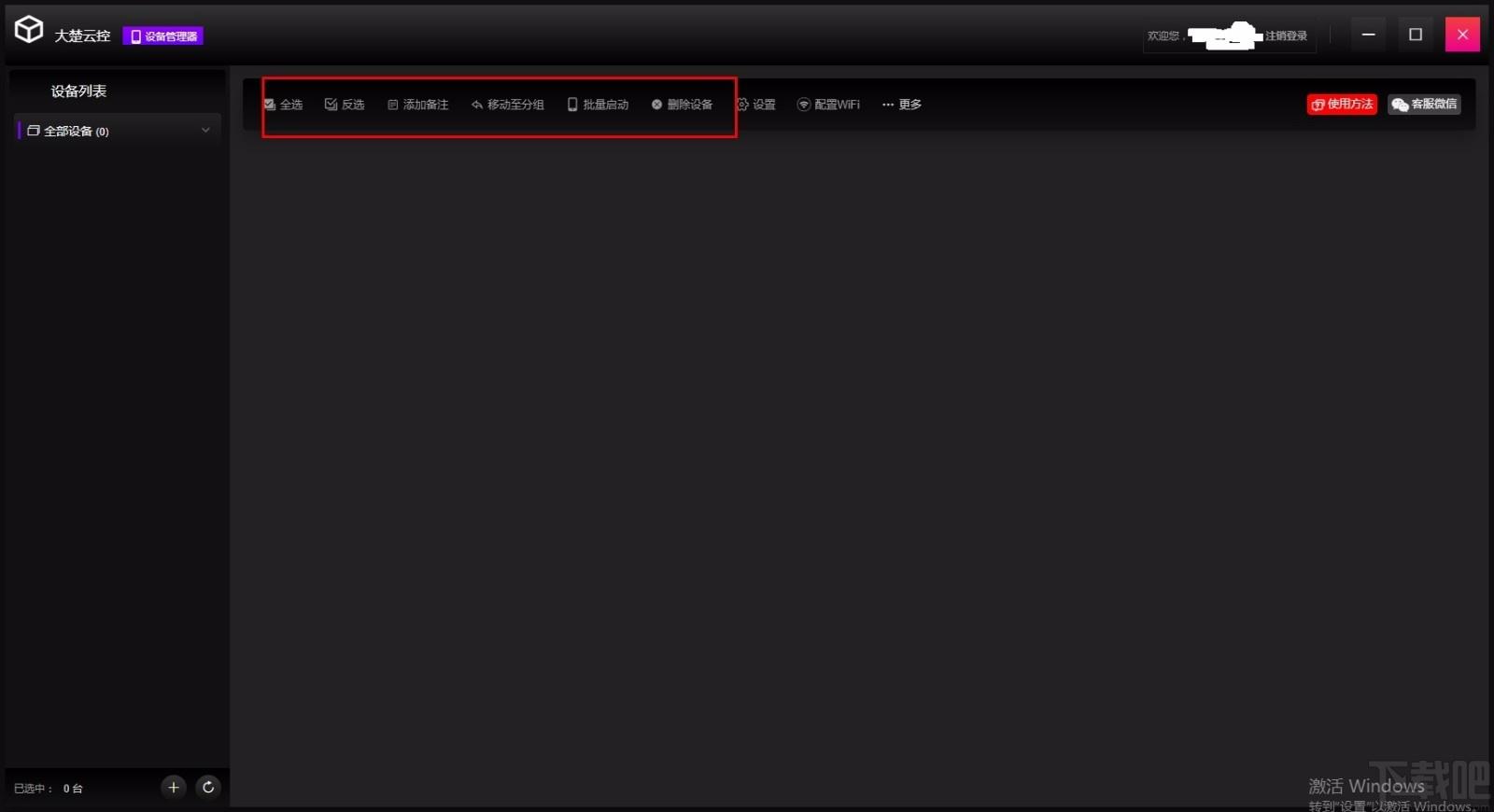Image resolution: width=1494 pixels, height=812 pixels.
Task: Click the 批量启动 batch start phone icon
Action: [x=572, y=105]
